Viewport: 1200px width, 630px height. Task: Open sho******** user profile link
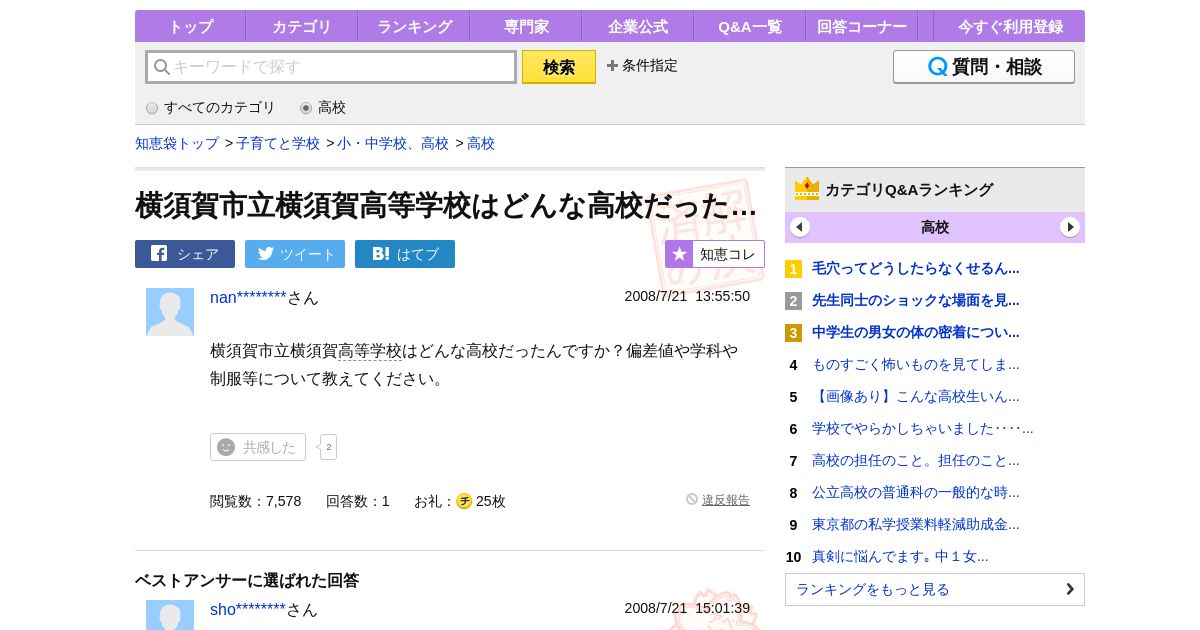tap(248, 609)
